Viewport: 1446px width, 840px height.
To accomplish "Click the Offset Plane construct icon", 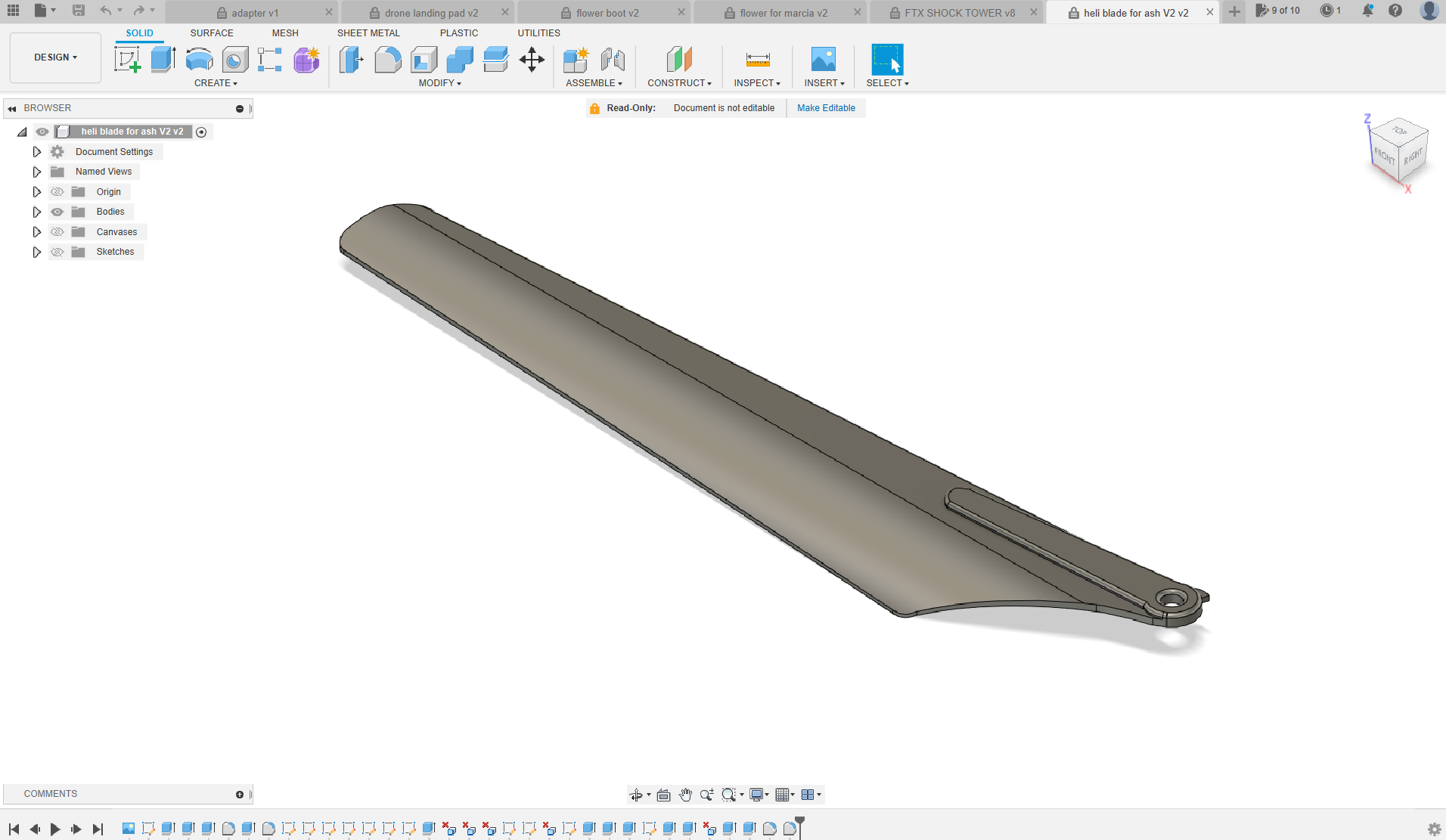I will [679, 59].
